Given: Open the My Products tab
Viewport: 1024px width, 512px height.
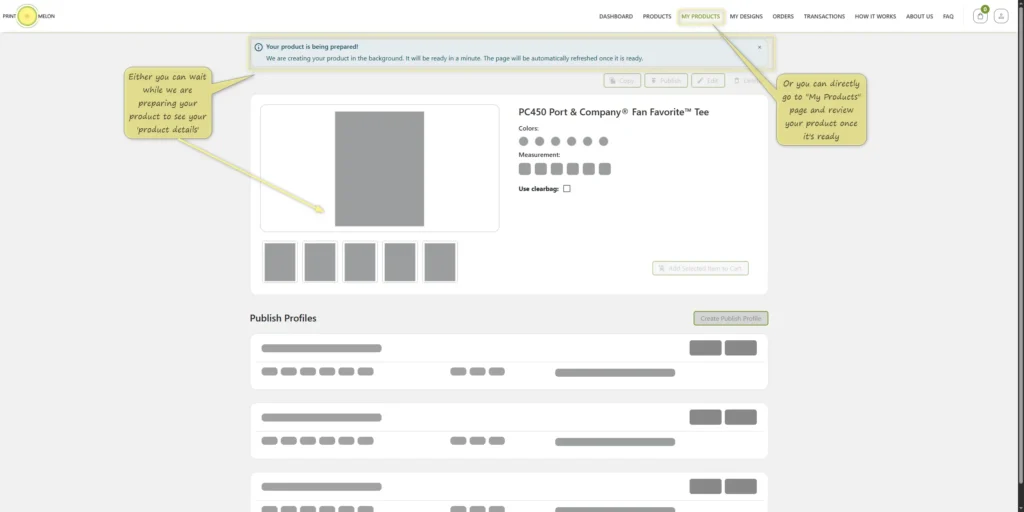Looking at the screenshot, I should 701,16.
